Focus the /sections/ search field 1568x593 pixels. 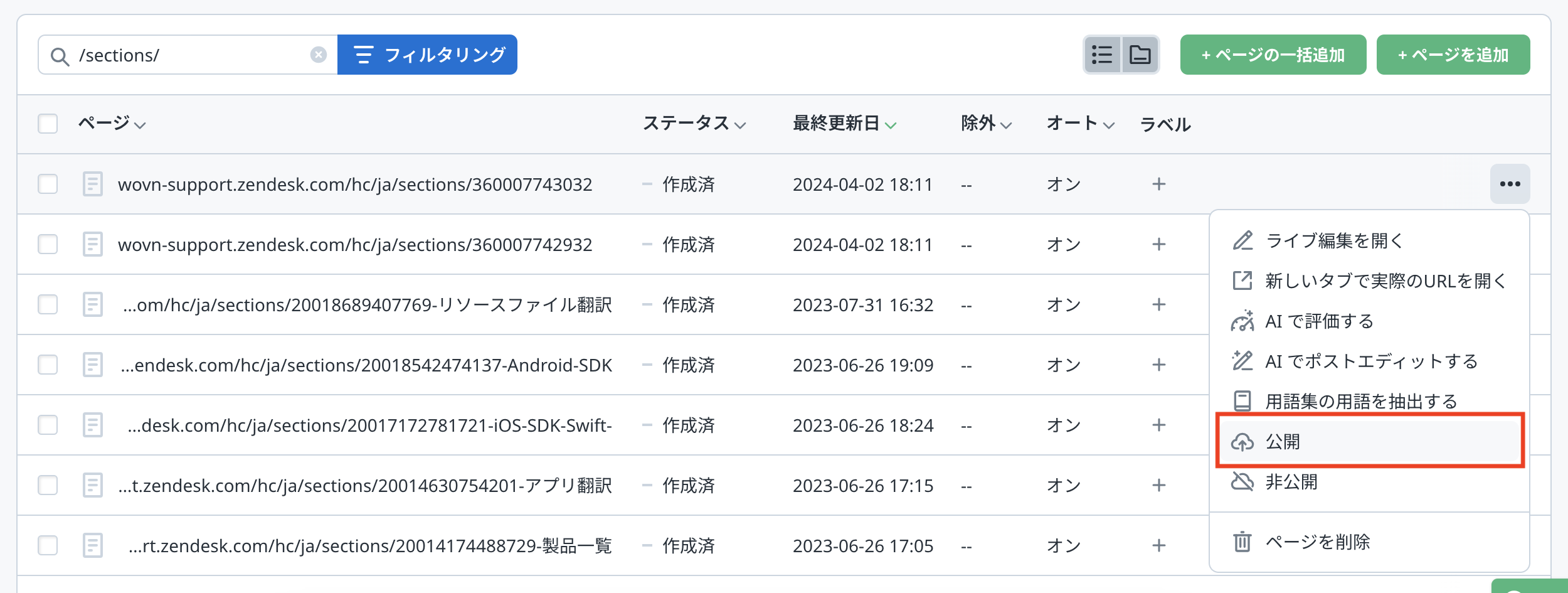tap(188, 55)
